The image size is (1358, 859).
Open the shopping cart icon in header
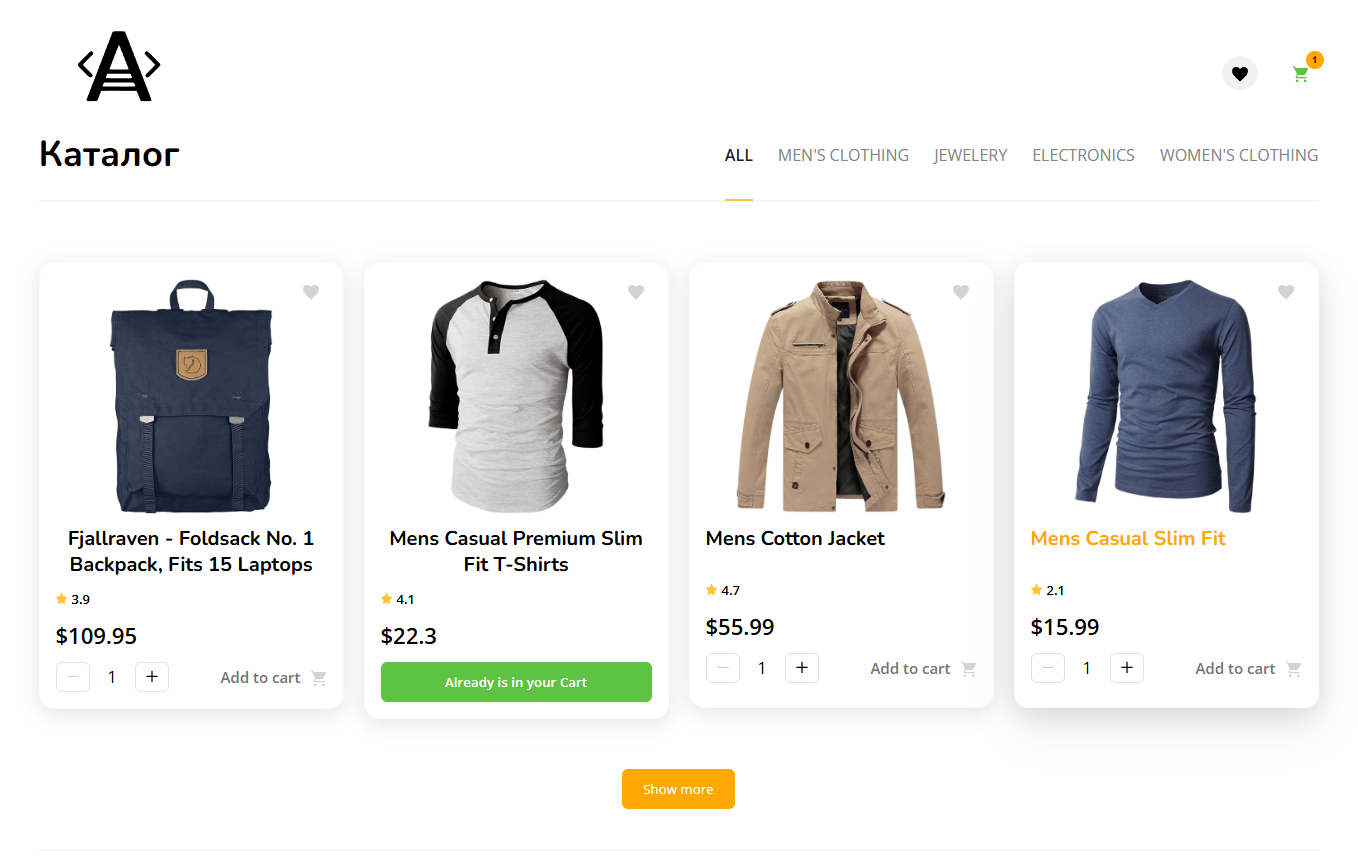click(x=1300, y=74)
